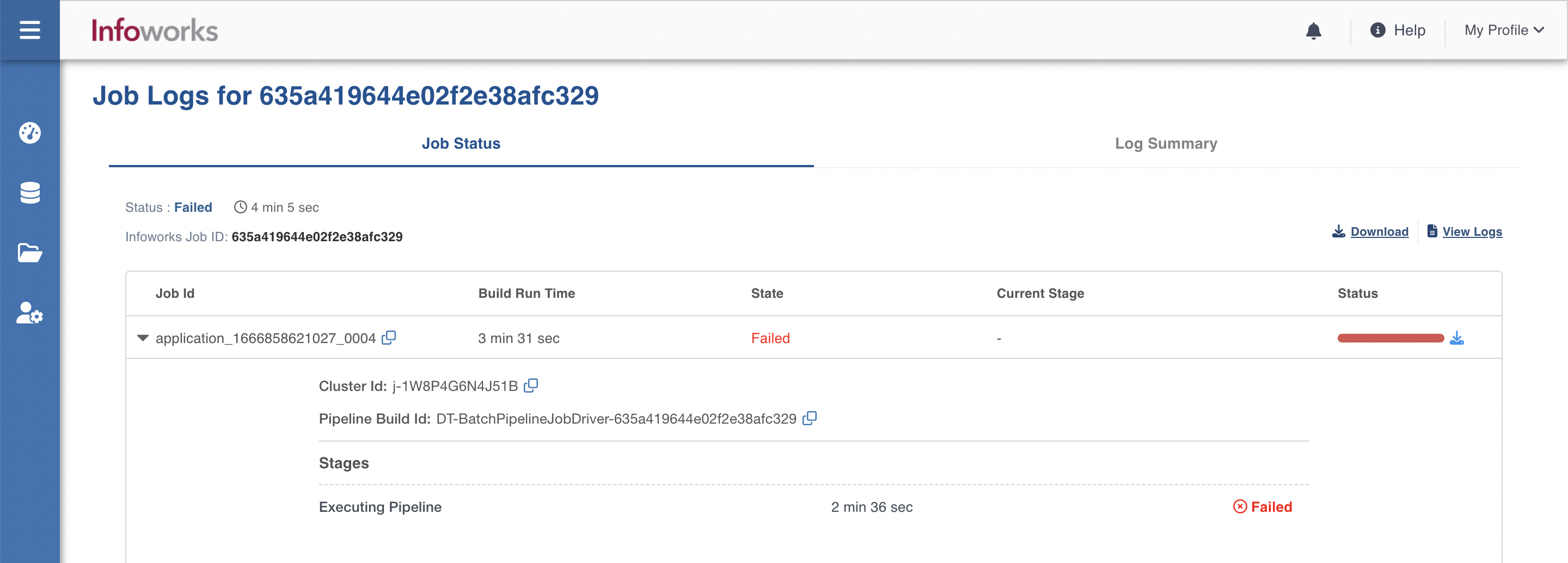Copy the Cluster Id value
This screenshot has height=563, width=1568.
(x=531, y=386)
